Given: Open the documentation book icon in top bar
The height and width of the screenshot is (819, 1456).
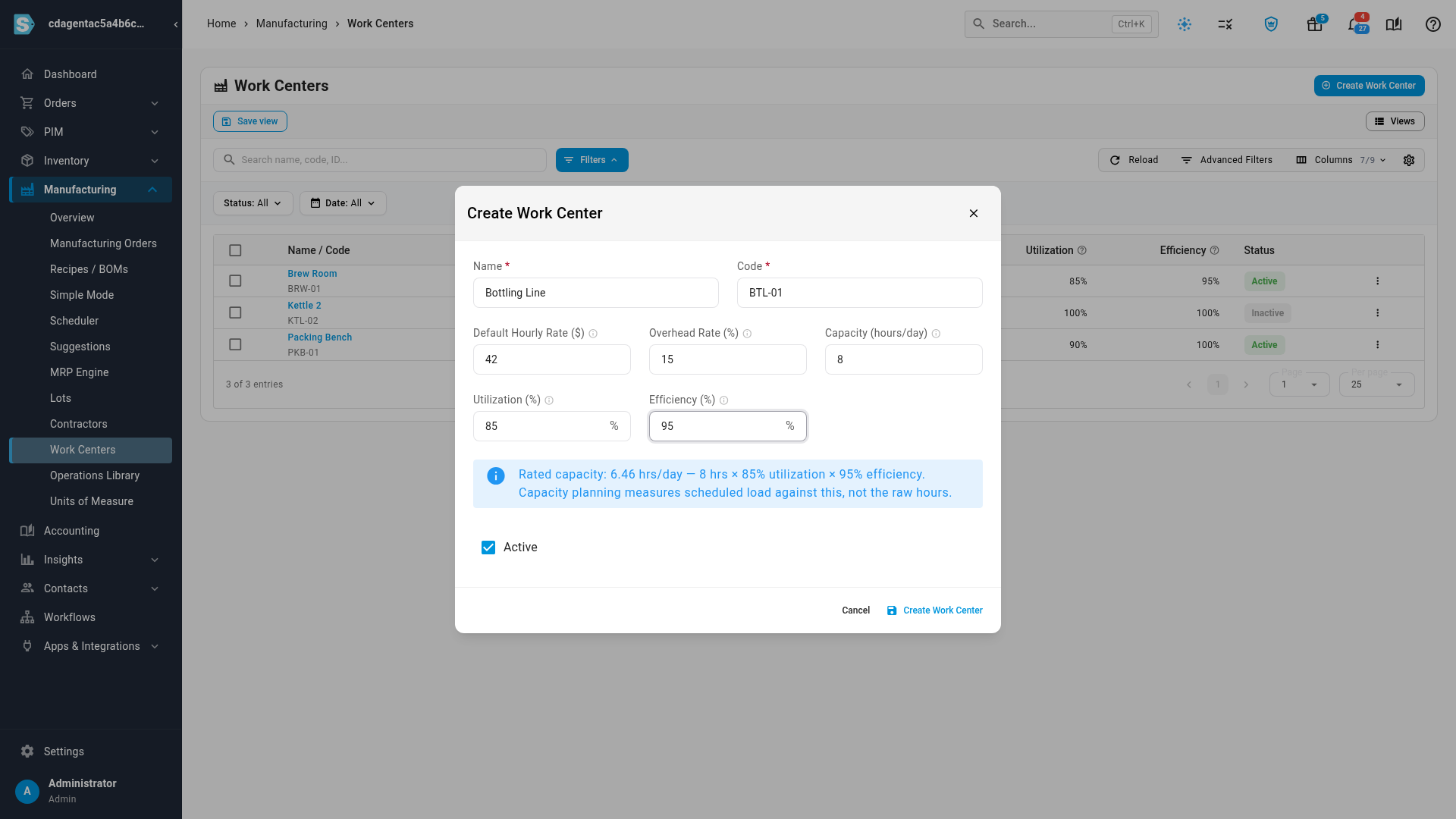Looking at the screenshot, I should [1393, 24].
